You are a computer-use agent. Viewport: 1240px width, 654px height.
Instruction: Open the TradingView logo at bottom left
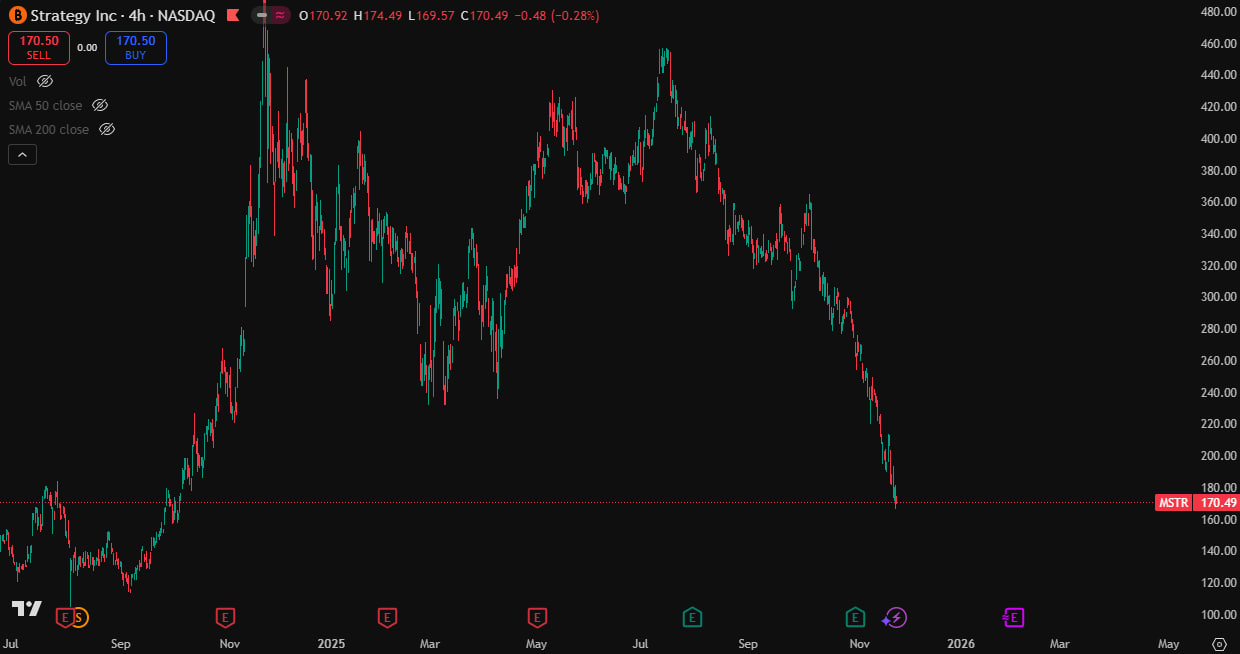pyautogui.click(x=26, y=608)
